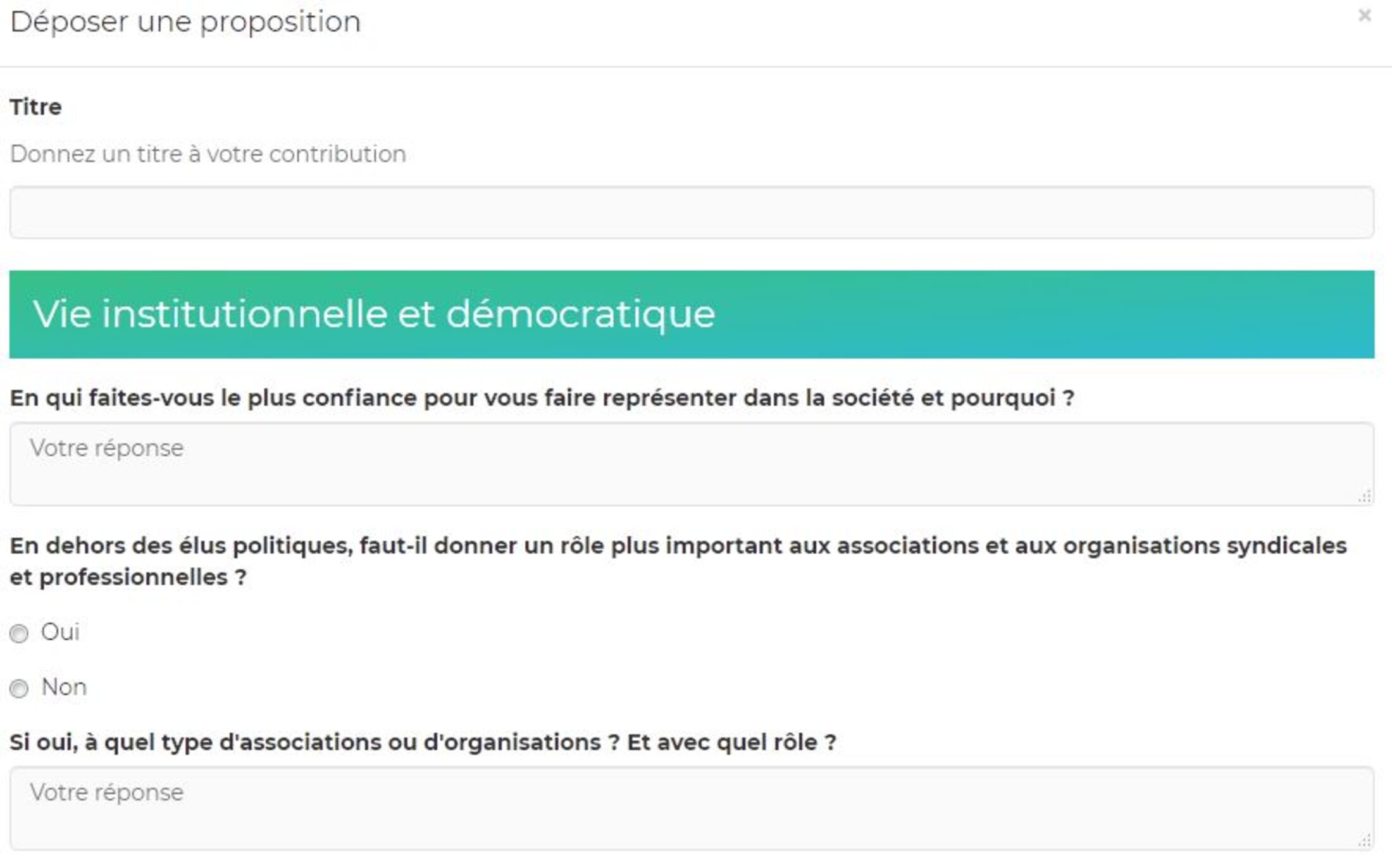The width and height of the screenshot is (1392, 868).
Task: Click the 'En dehors des élus politiques' question text
Action: coord(677,545)
